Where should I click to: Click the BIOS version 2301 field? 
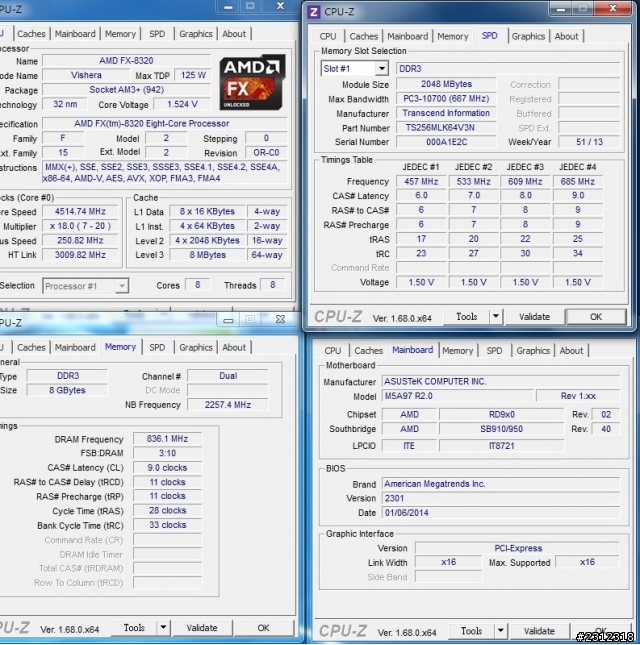pos(501,499)
